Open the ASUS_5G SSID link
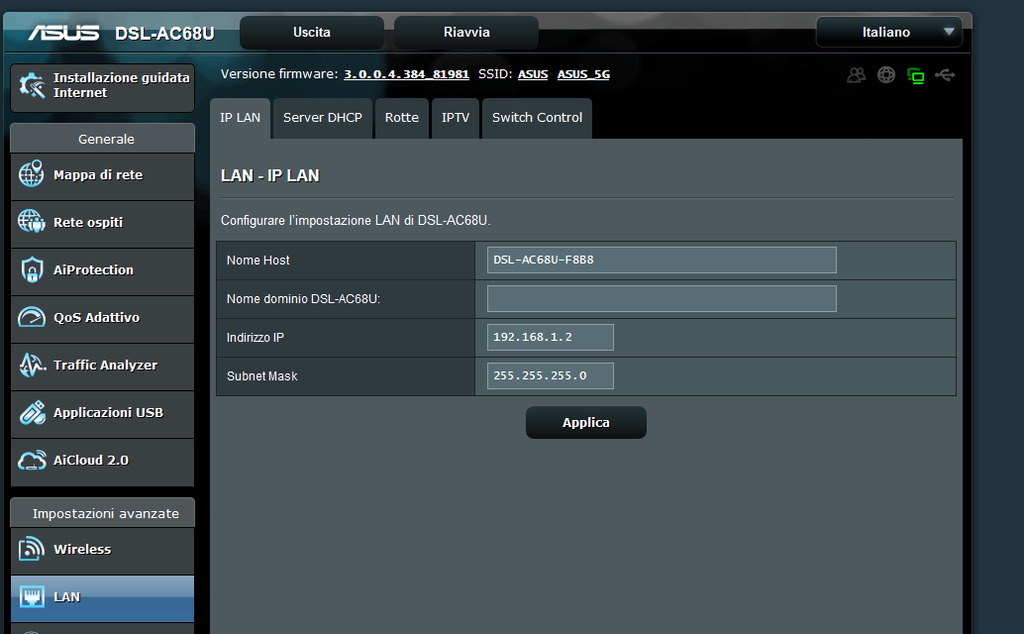1024x634 pixels. [x=583, y=74]
